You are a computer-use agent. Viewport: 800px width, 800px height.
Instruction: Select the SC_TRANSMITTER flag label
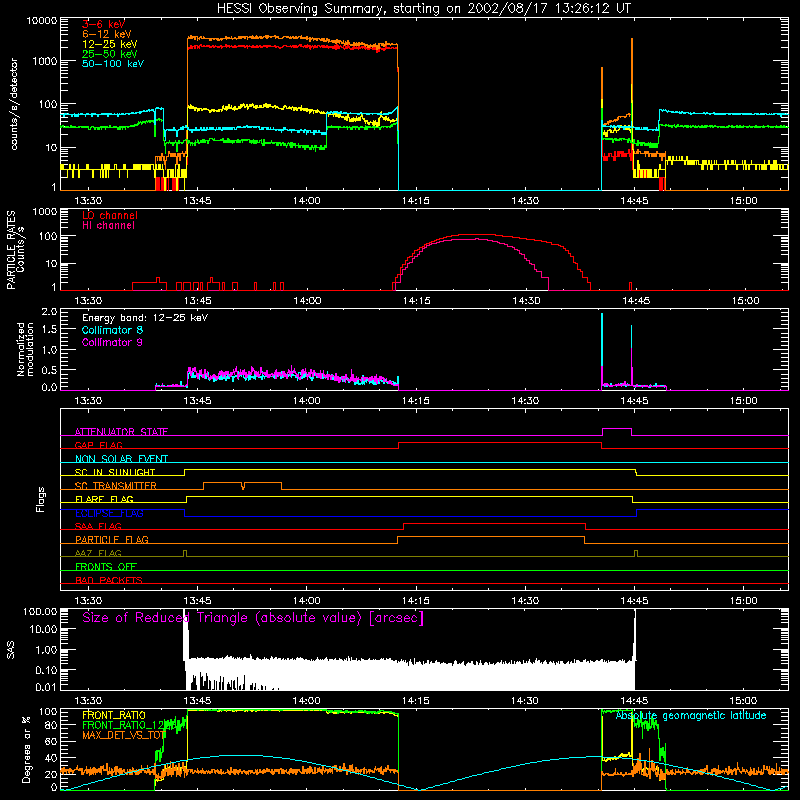[x=116, y=486]
